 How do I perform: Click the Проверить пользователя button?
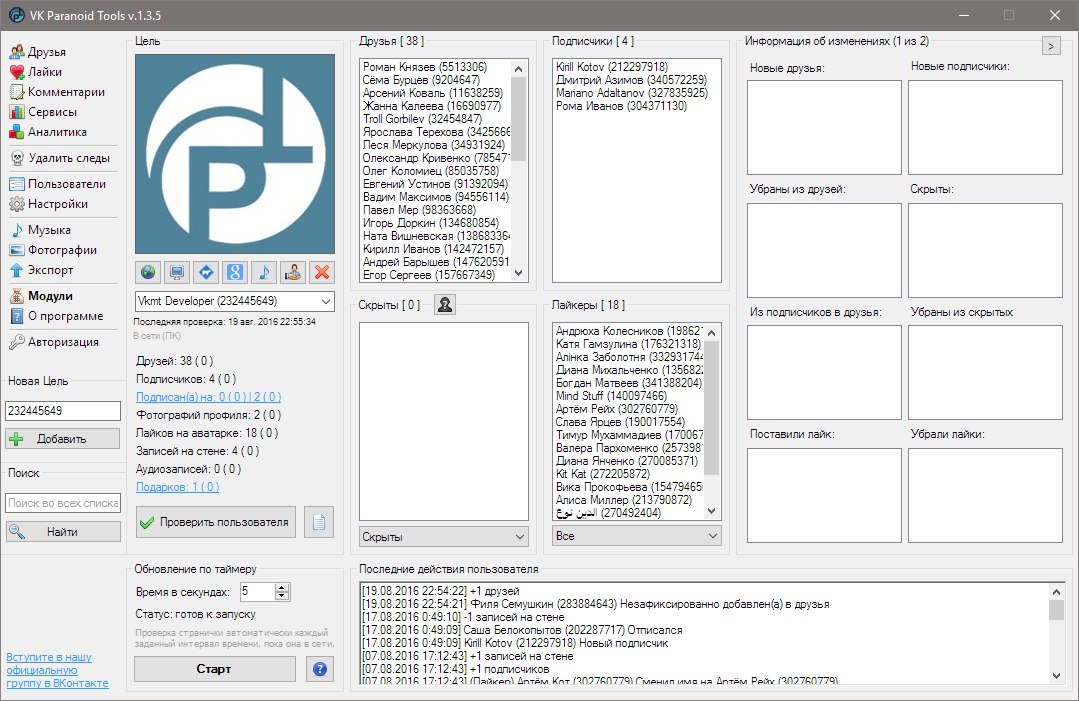click(215, 522)
